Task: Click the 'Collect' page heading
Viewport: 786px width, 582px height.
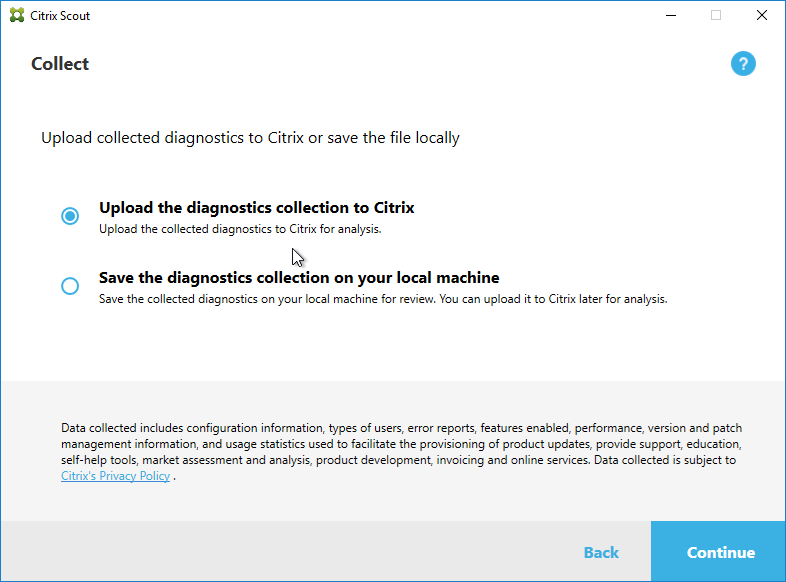Action: tap(60, 64)
